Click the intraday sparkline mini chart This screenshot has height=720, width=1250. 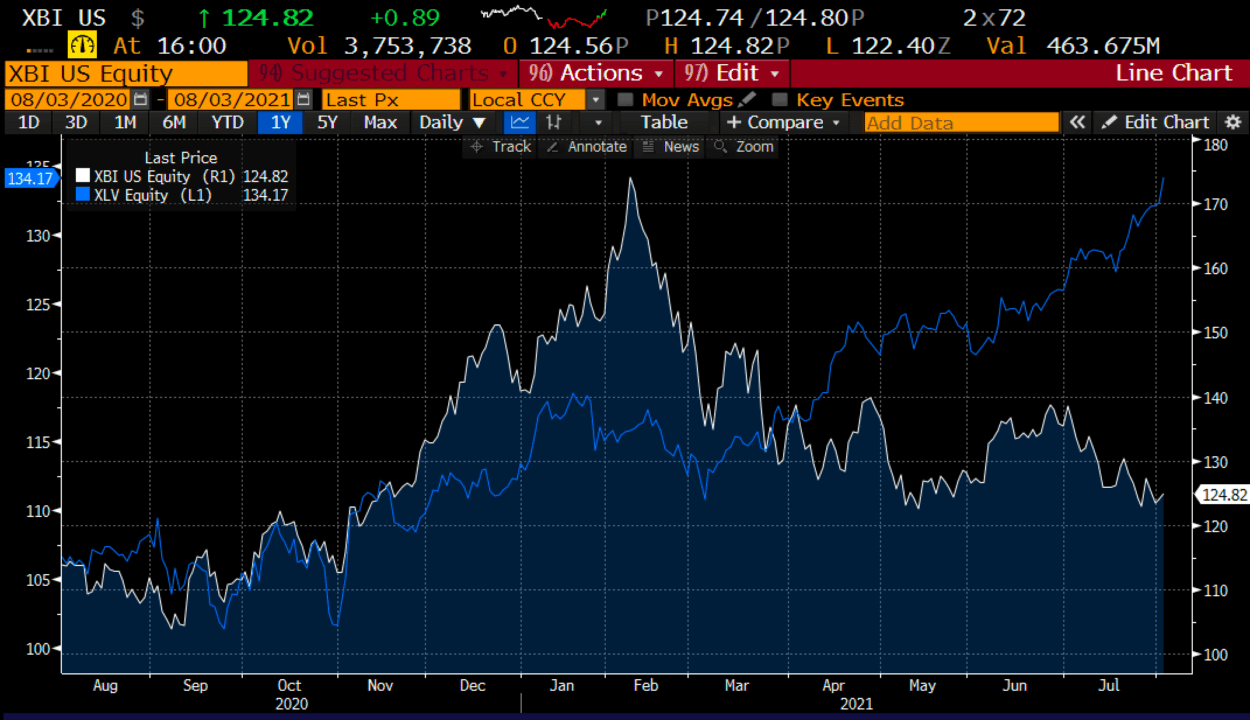click(544, 17)
